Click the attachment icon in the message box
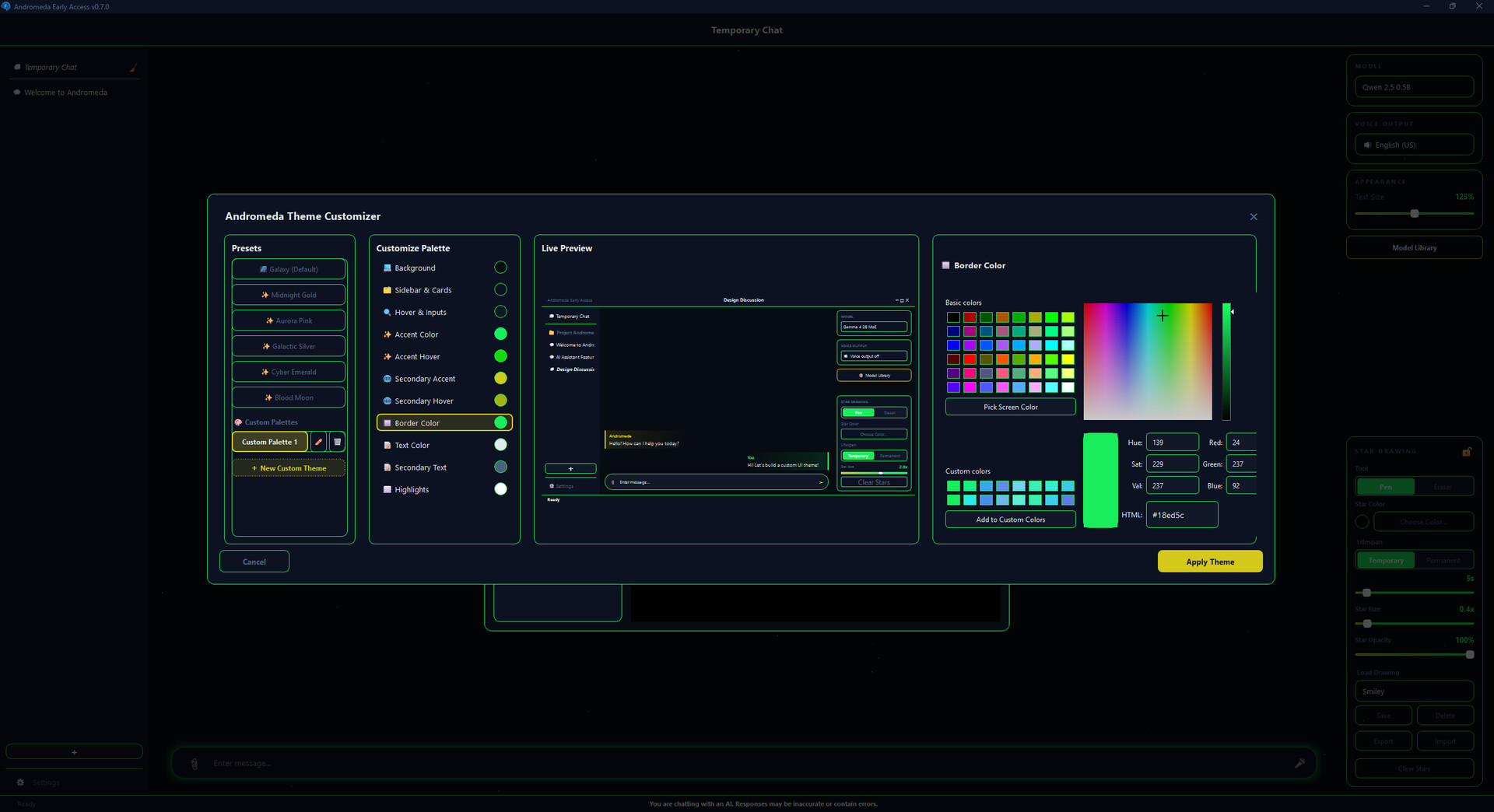 [x=195, y=764]
